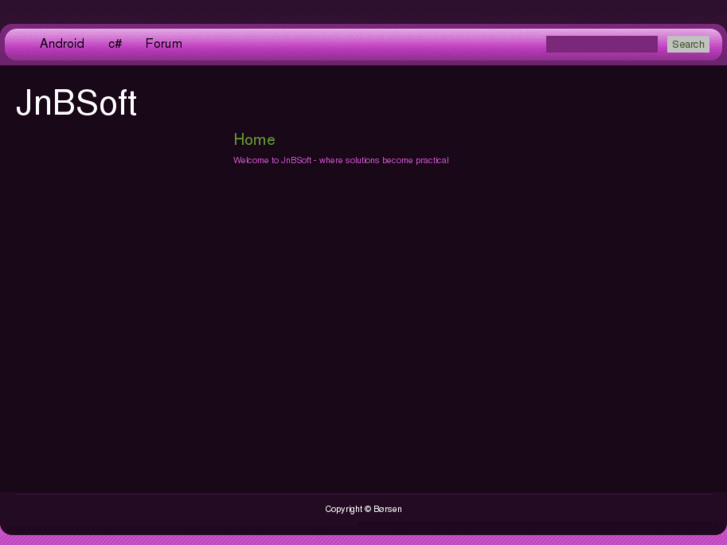Screen dimensions: 727x545
Task: Open the Forum menu item
Action: tap(164, 44)
